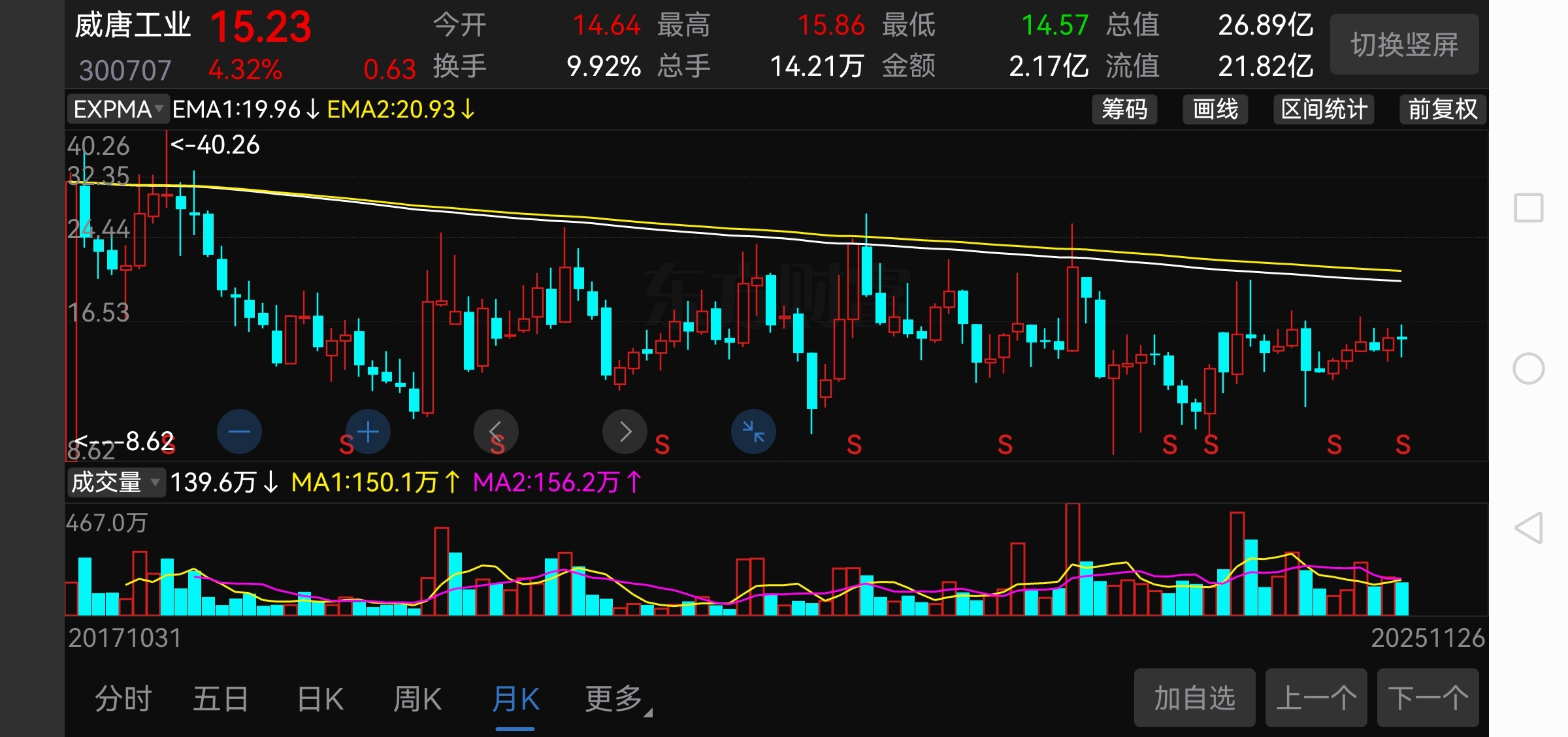
Task: Click the rightmost S marker on chart
Action: click(x=1403, y=445)
